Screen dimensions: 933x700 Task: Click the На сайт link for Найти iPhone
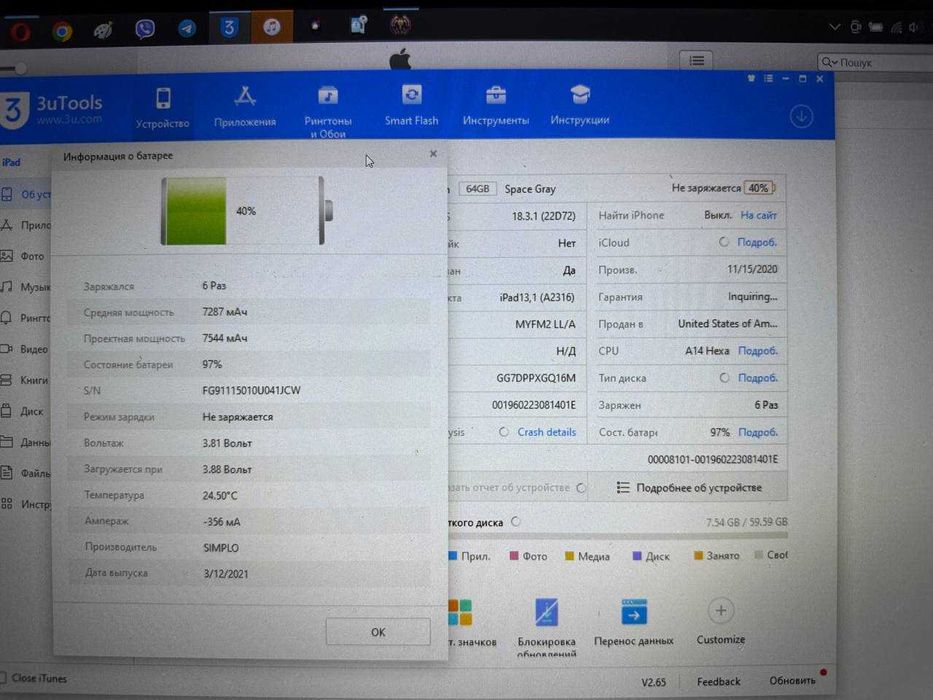click(x=758, y=215)
